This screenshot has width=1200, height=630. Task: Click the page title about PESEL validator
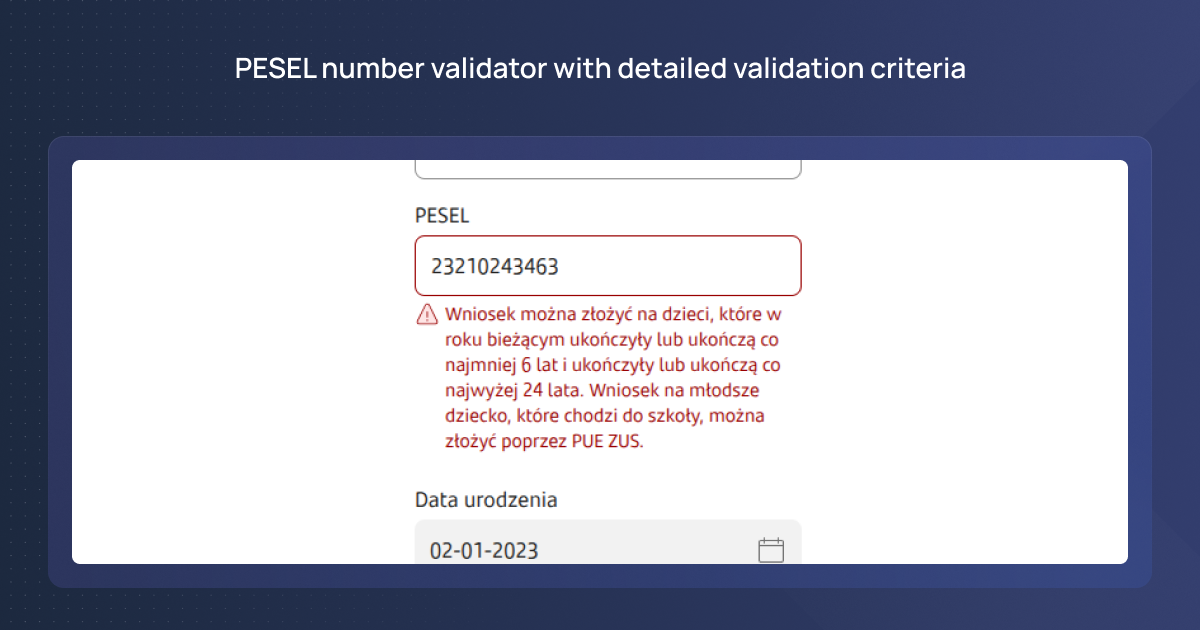point(600,69)
